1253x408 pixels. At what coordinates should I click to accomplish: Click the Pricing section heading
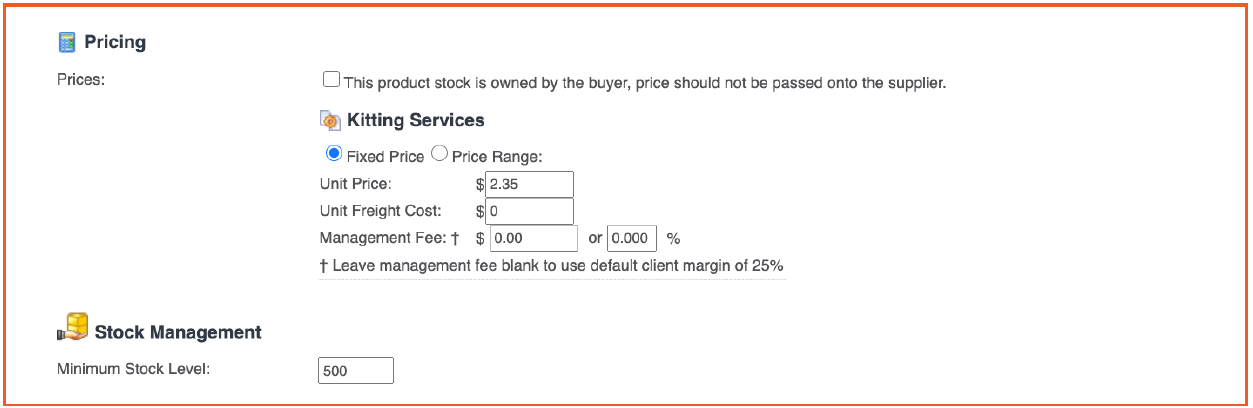click(x=115, y=42)
